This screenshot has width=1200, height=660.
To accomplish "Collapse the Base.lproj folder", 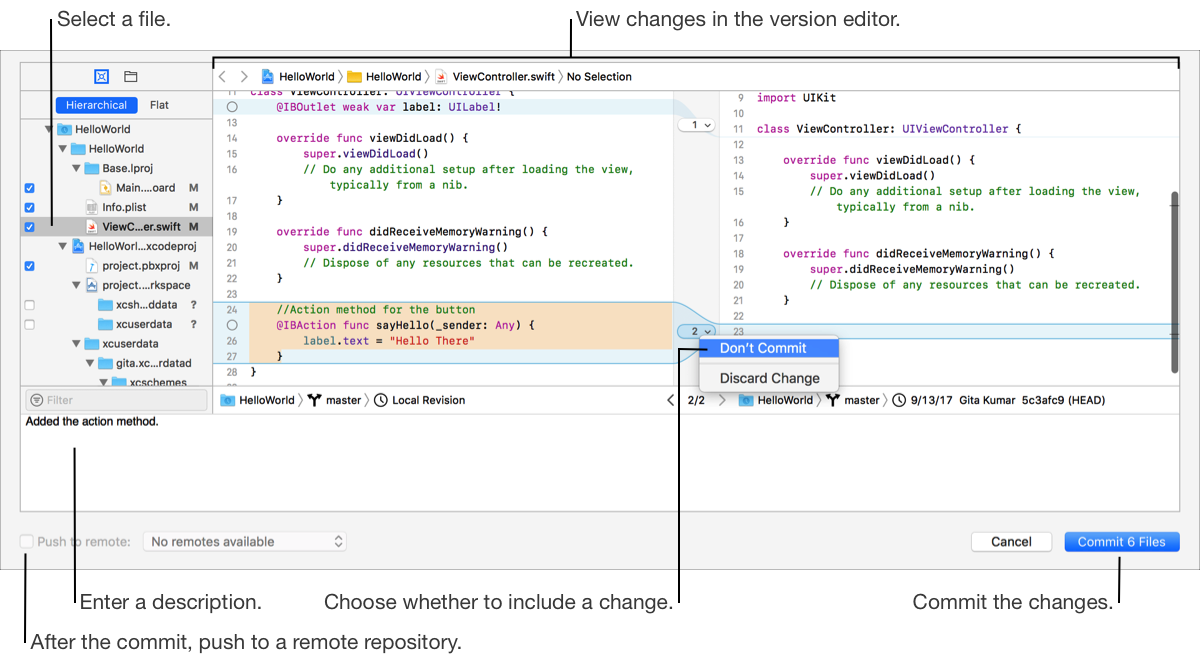I will 77,168.
